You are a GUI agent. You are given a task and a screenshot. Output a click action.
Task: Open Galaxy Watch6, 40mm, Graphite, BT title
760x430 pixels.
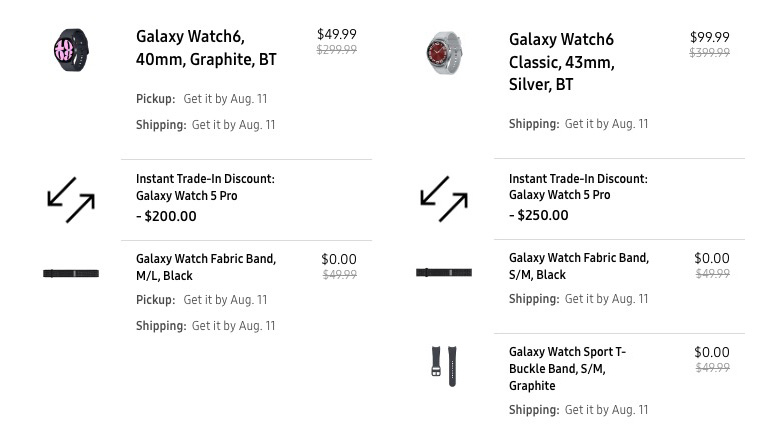click(206, 48)
